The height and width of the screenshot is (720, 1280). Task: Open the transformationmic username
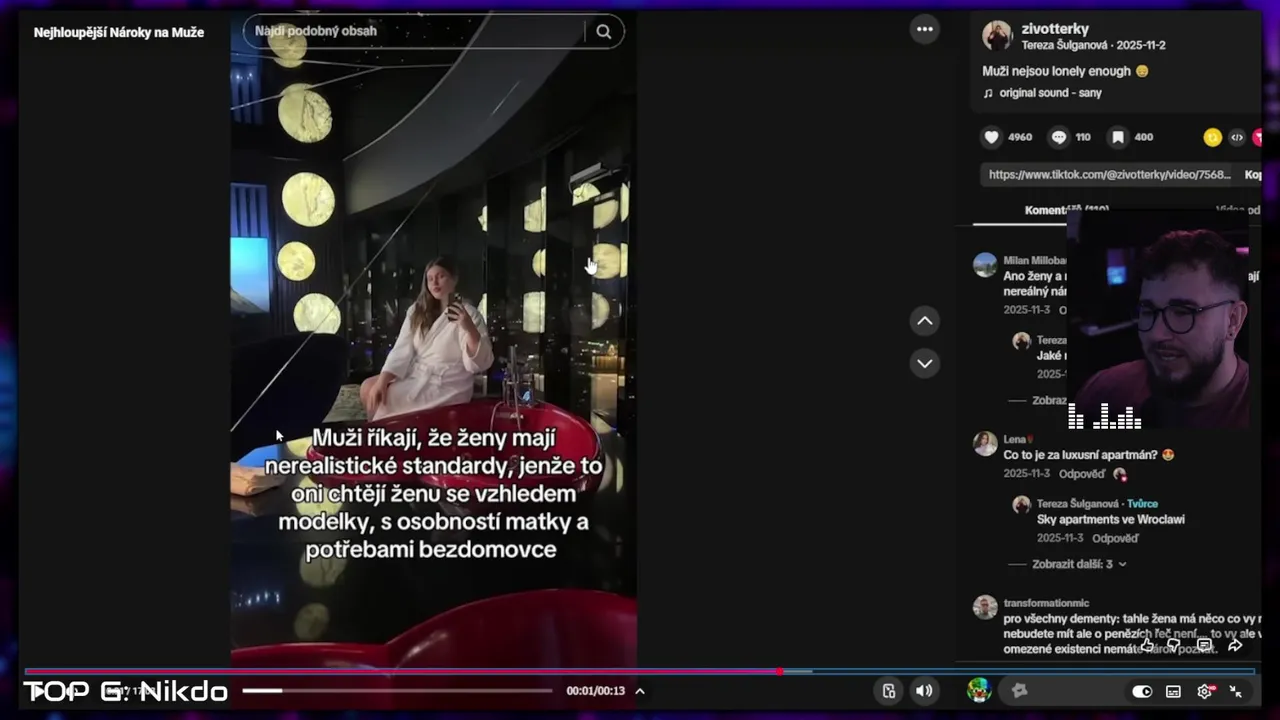click(1046, 603)
